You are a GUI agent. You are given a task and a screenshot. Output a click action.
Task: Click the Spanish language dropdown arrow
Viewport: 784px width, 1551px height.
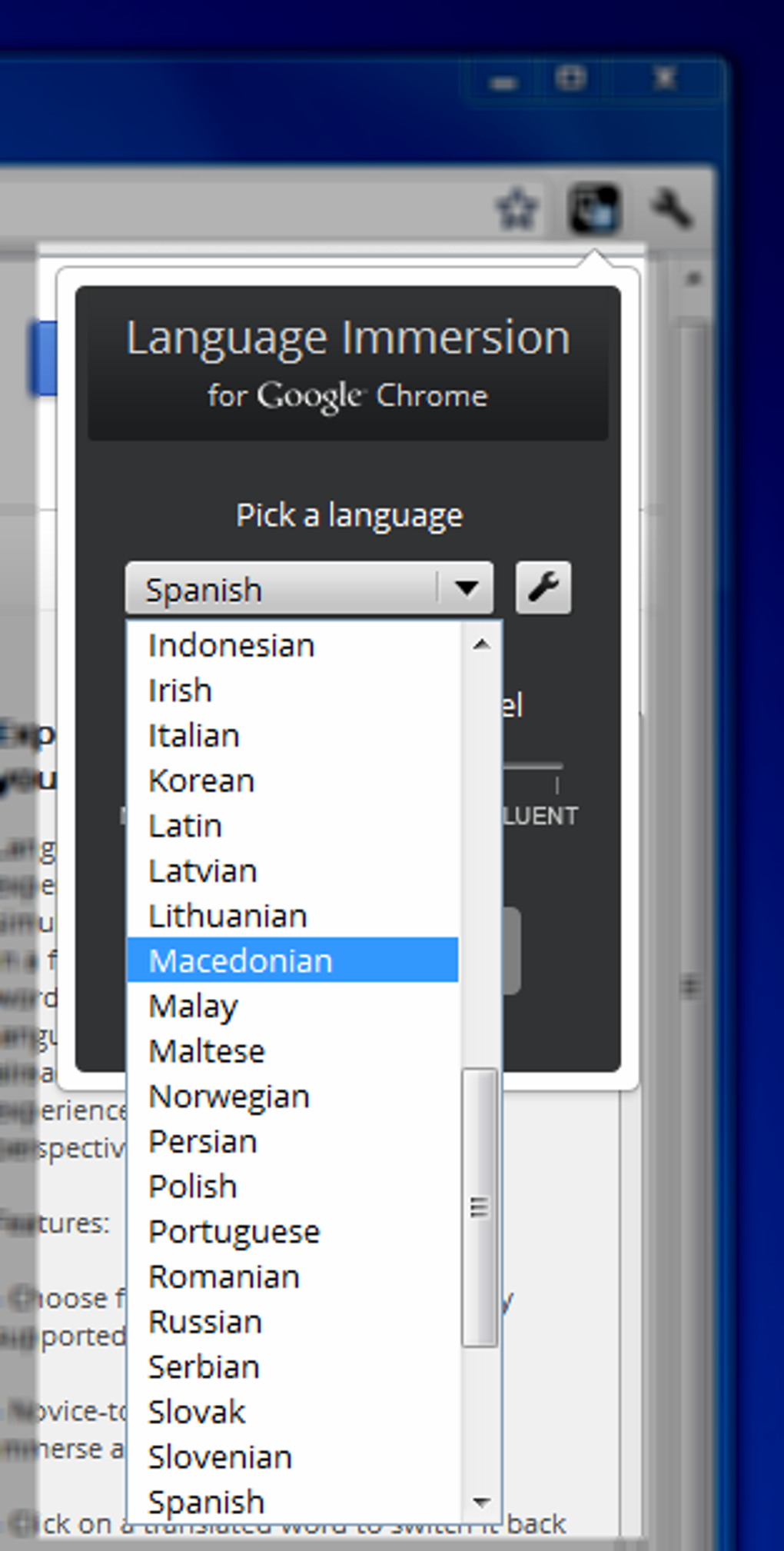(x=466, y=589)
